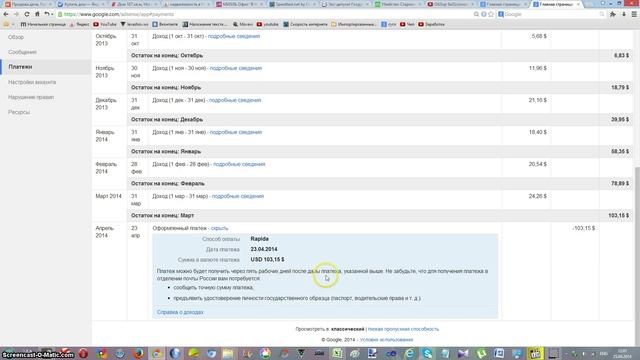Open the Импортированные bookmarks folder
Image resolution: width=640 pixels, height=360 pixels.
[353, 24]
